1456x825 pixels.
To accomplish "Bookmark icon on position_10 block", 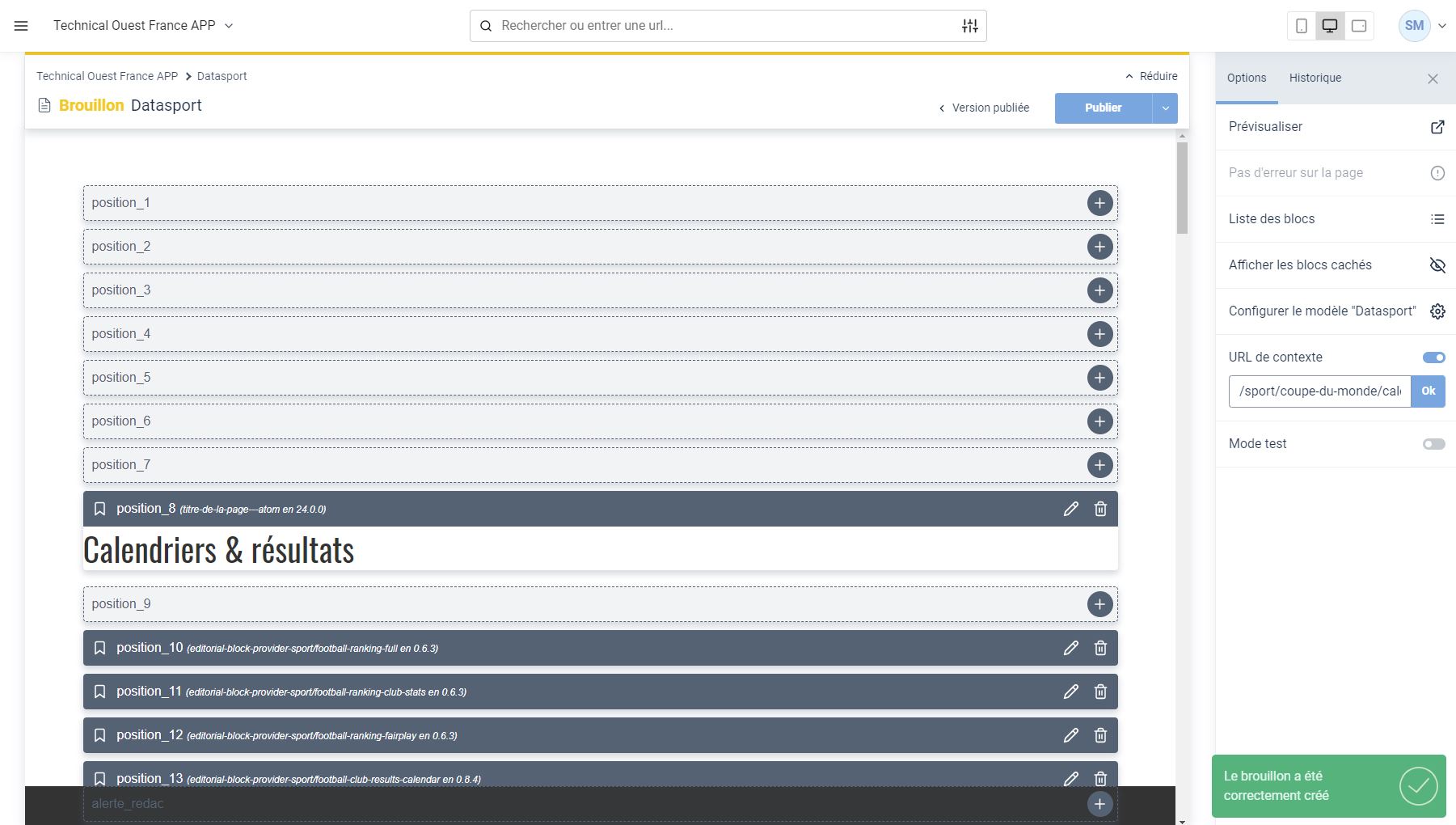I will point(99,648).
